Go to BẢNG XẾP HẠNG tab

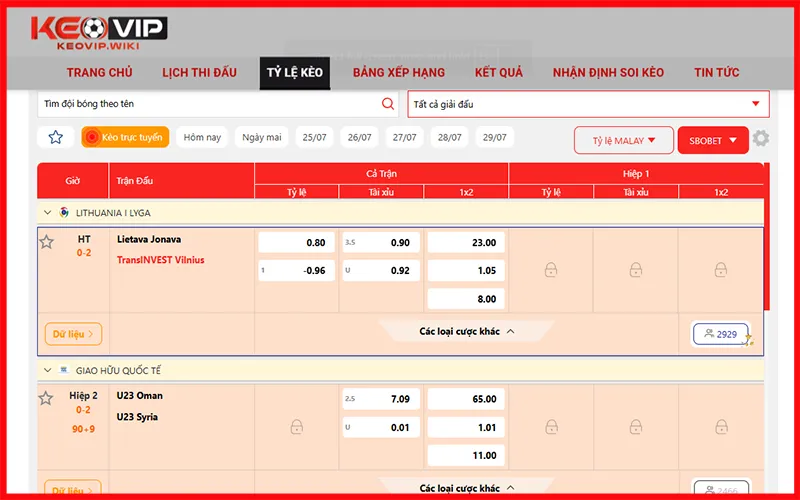[398, 73]
